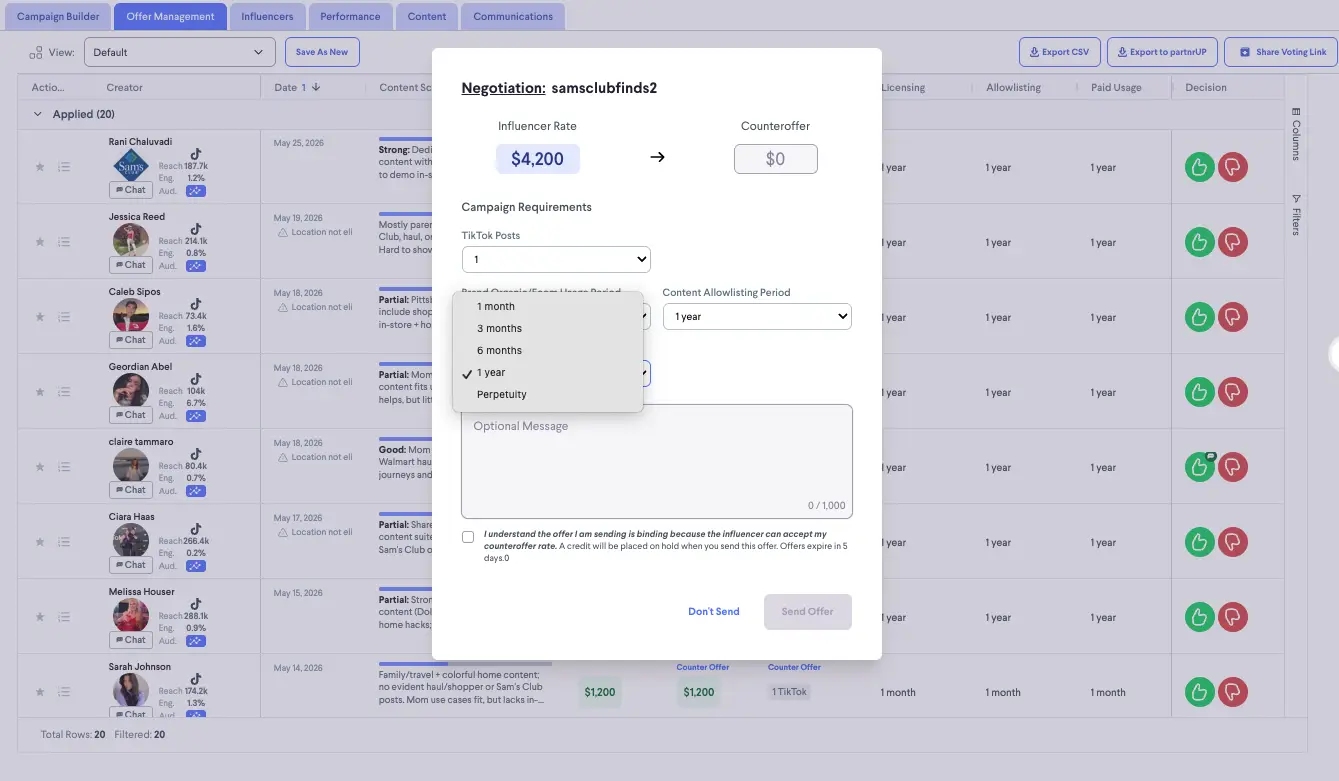The width and height of the screenshot is (1339, 781).
Task: Click the view layout icon beside View
Action: (x=36, y=52)
